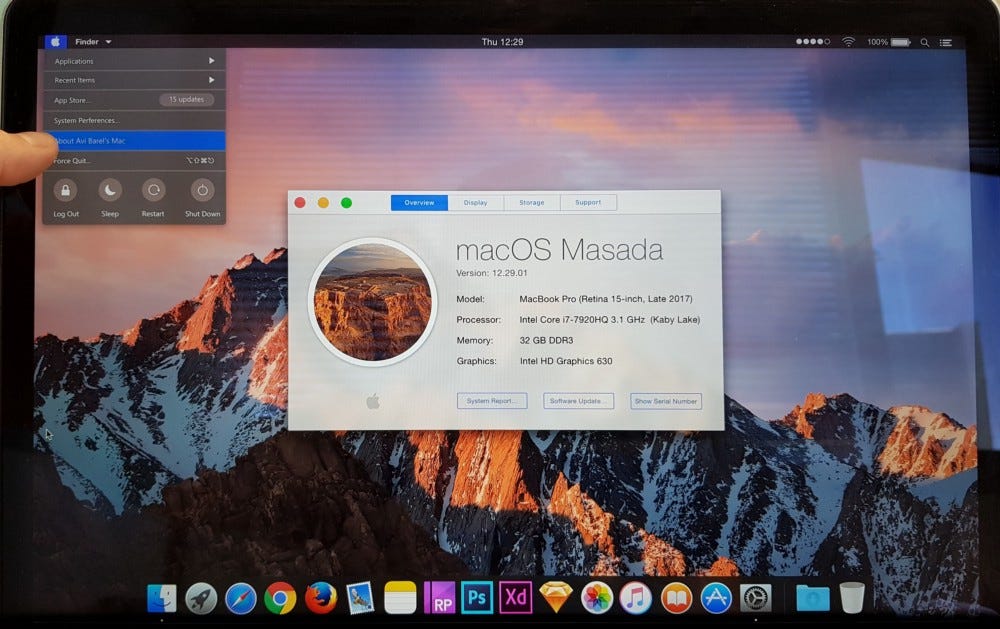Minimize window with the yellow button

tap(323, 203)
